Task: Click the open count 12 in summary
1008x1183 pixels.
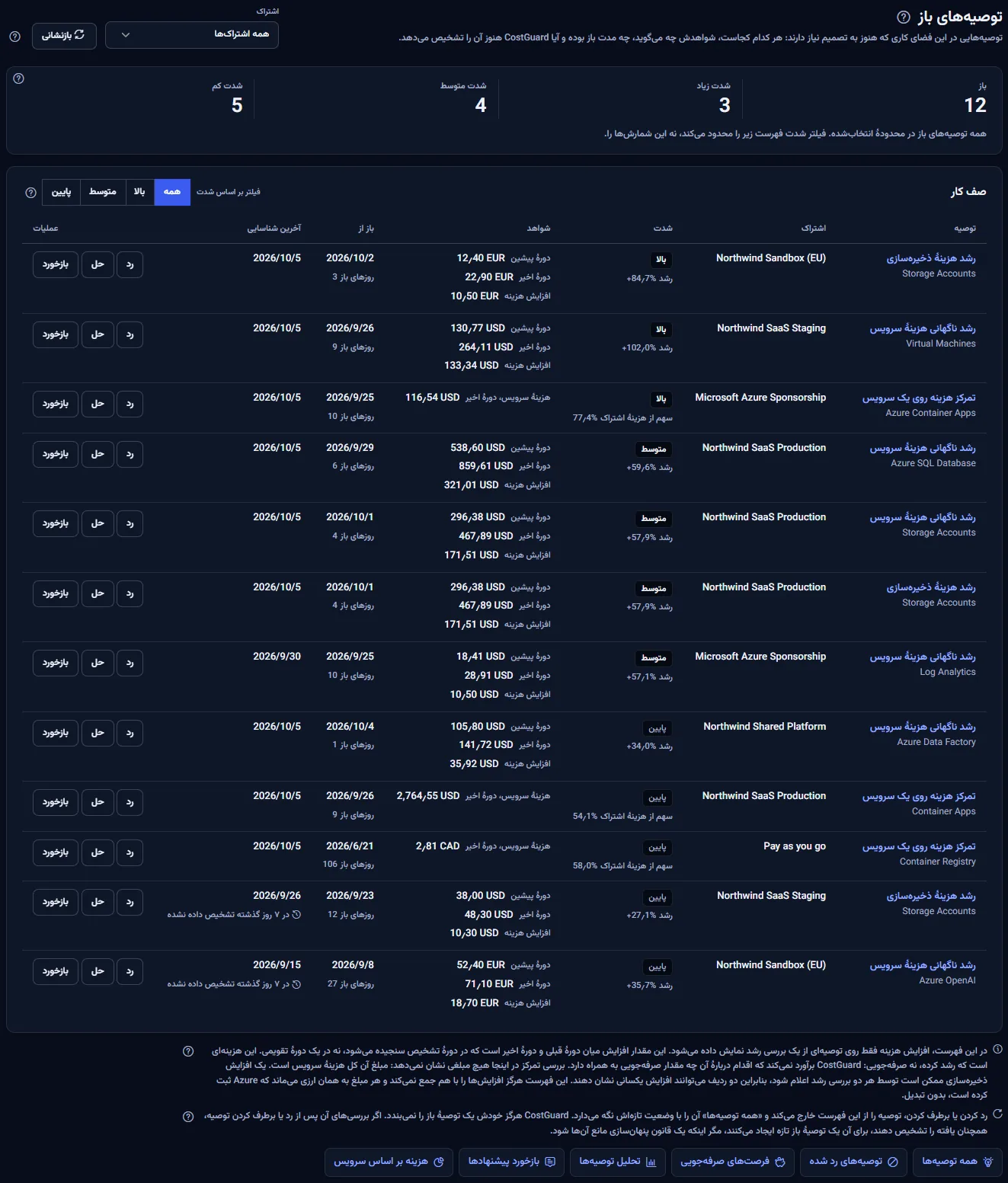Action: coord(975,105)
